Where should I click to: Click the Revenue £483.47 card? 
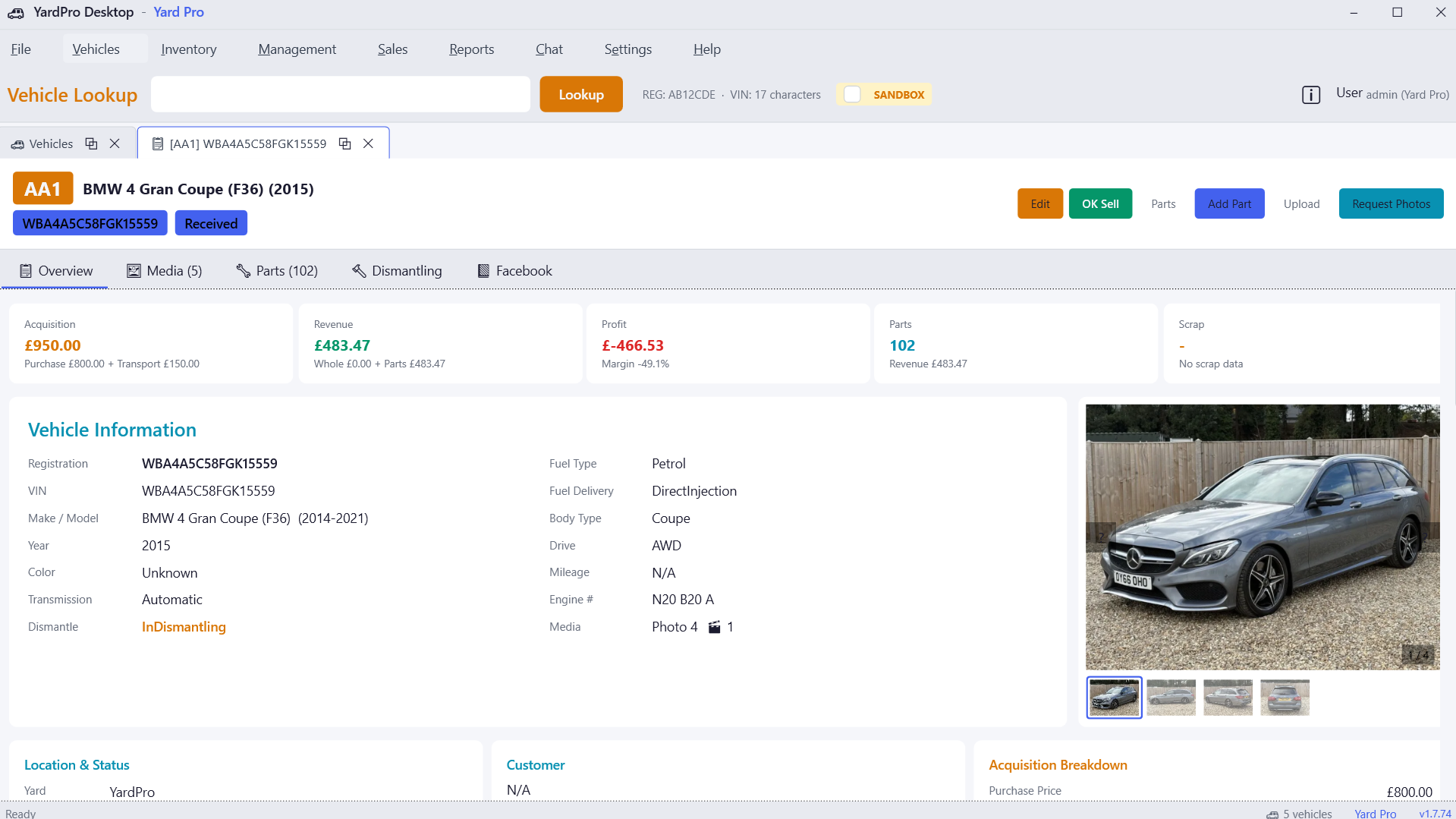tap(440, 344)
